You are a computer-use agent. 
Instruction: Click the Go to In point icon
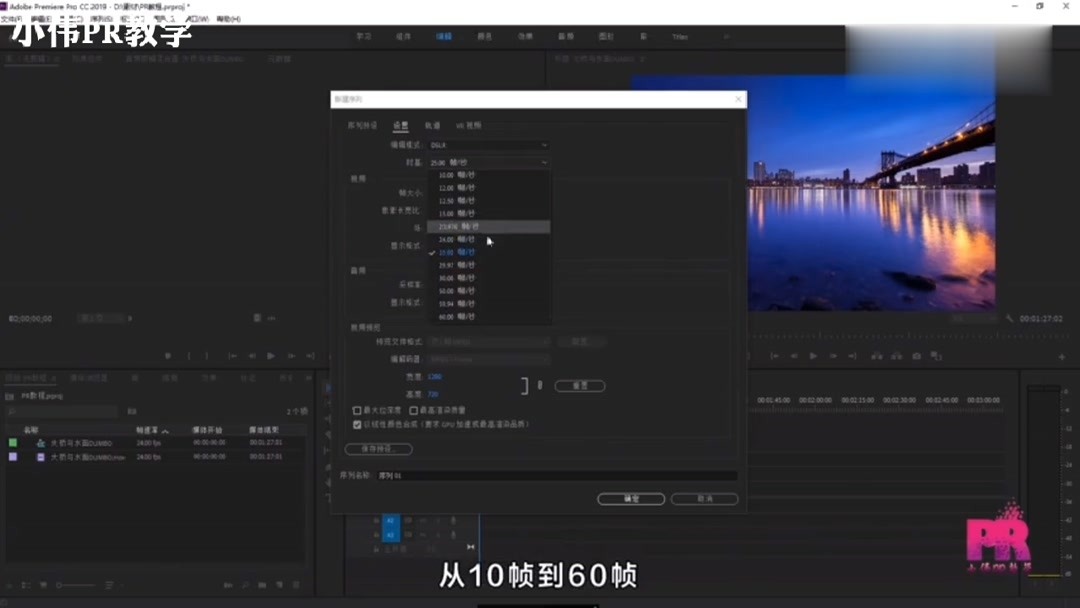coord(776,355)
